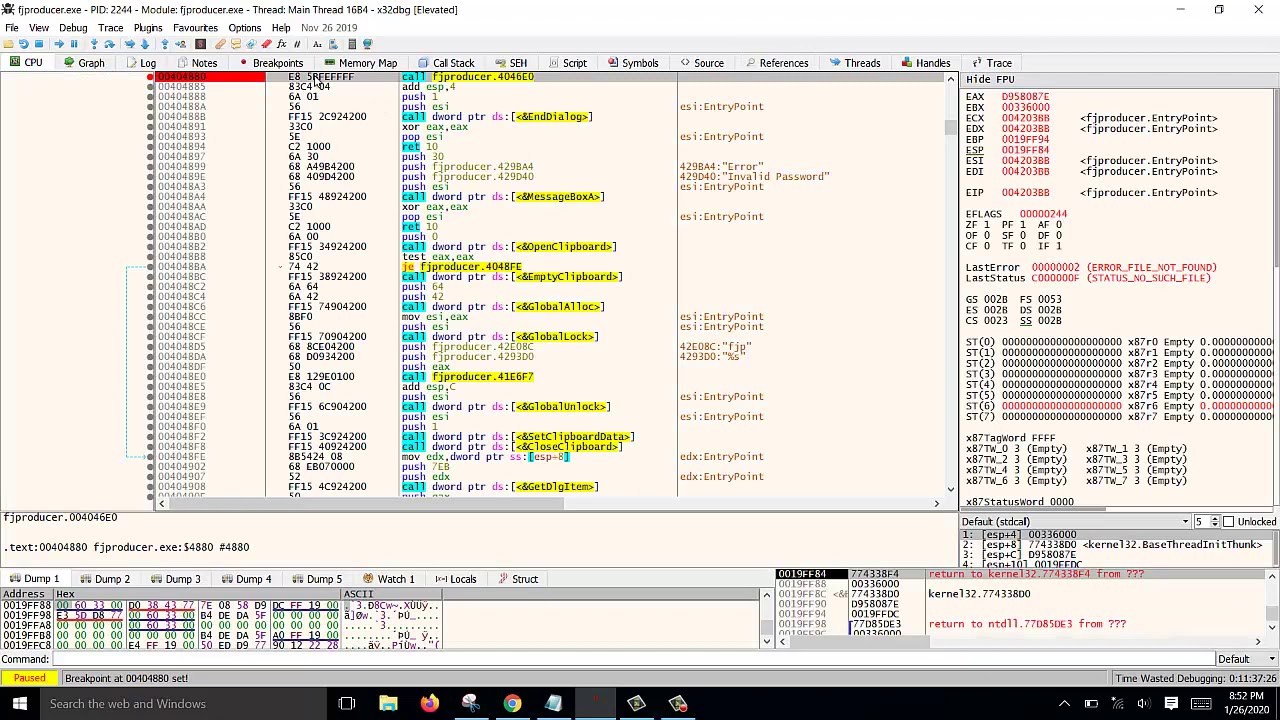Open the Bookmarks toolbar icon
1280x720 pixels.
[x=266, y=44]
